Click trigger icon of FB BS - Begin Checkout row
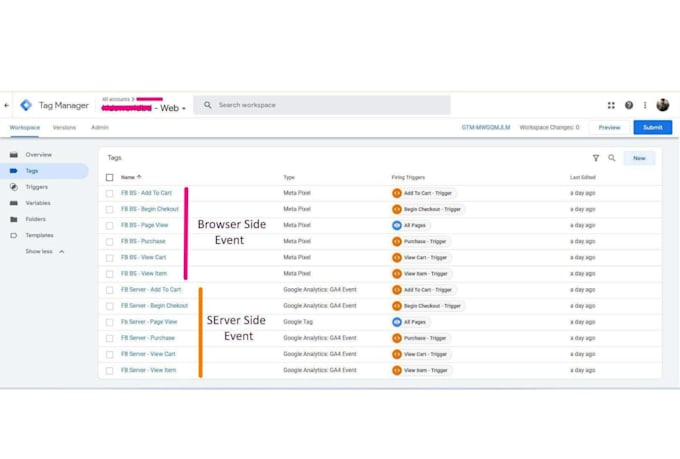680x459 pixels. pyautogui.click(x=397, y=209)
